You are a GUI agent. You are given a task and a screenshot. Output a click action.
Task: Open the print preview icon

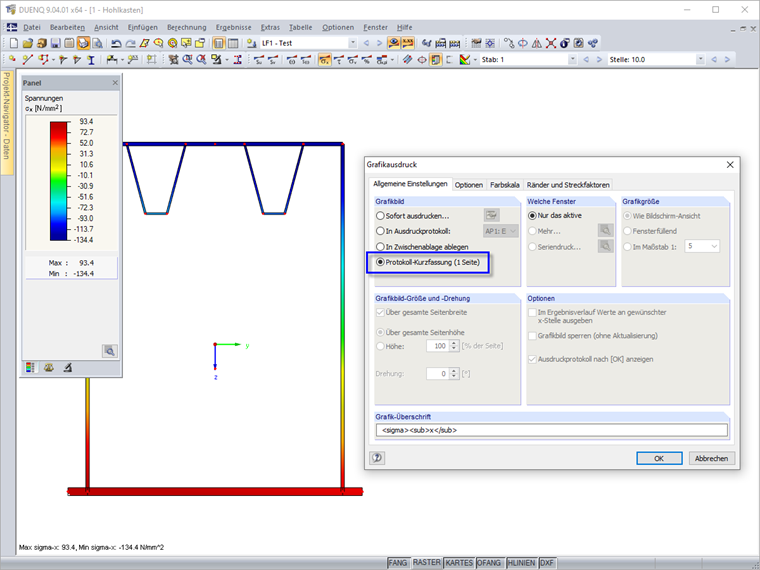tap(97, 43)
